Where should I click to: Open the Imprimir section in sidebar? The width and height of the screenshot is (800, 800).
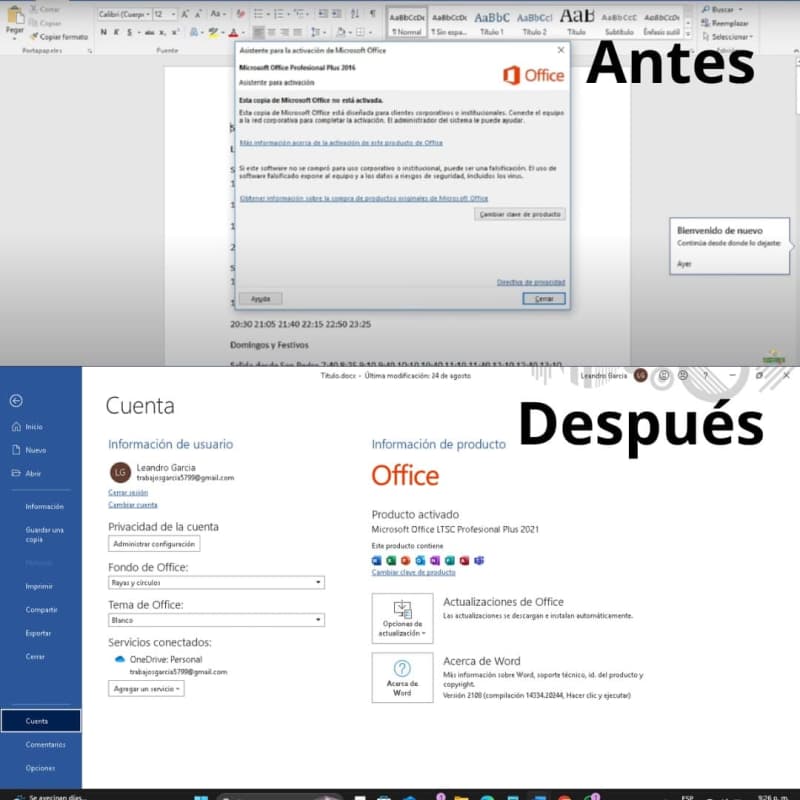point(39,586)
